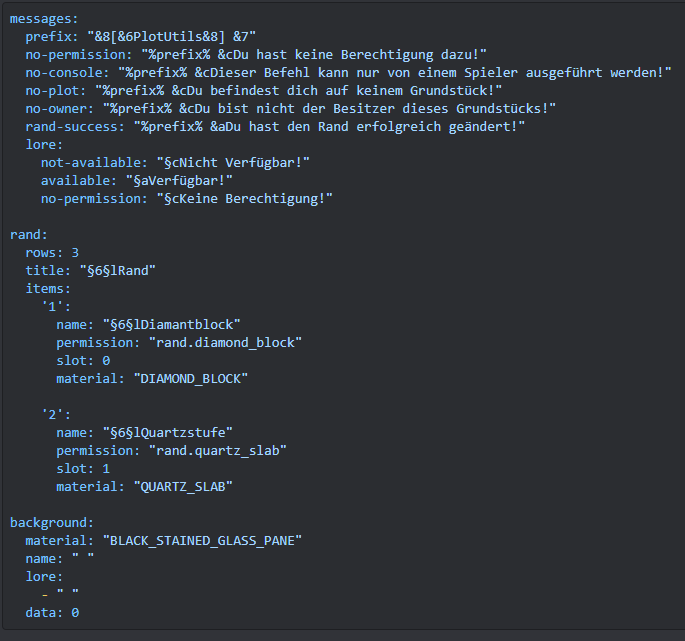Click the "messages:" key on the first line
685x641 pixels.
[44, 18]
